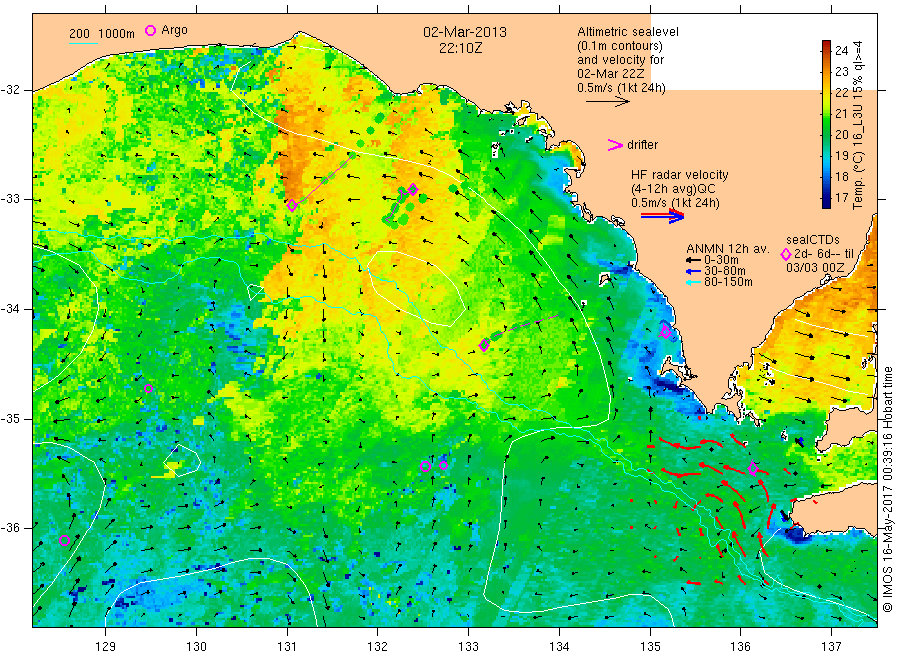
Task: Click the '129' longitude axis label
Action: point(106,647)
